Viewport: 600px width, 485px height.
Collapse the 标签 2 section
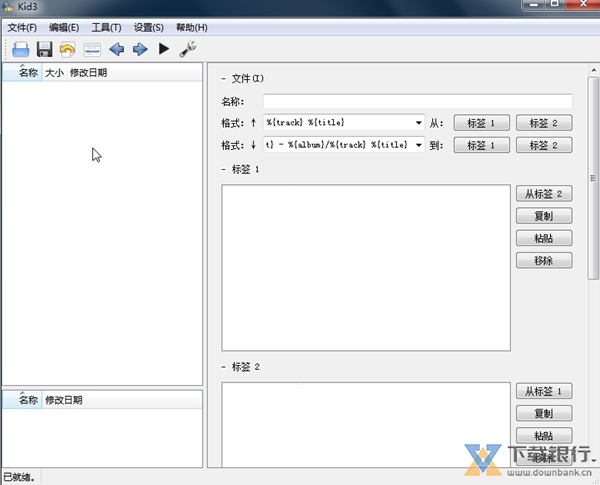coord(223,367)
